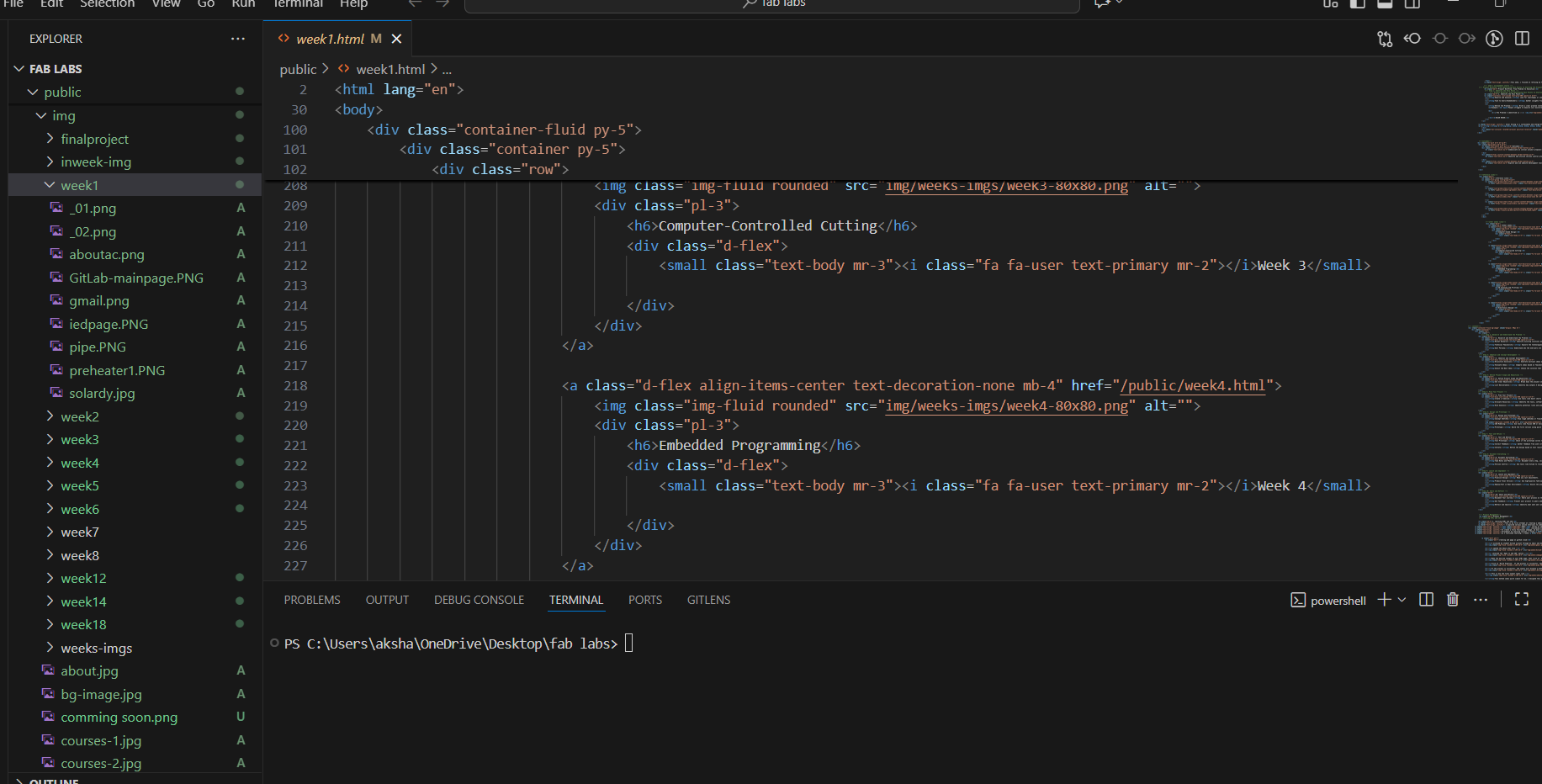1542x784 pixels.
Task: Maximize the terminal panel size
Action: pos(1522,600)
